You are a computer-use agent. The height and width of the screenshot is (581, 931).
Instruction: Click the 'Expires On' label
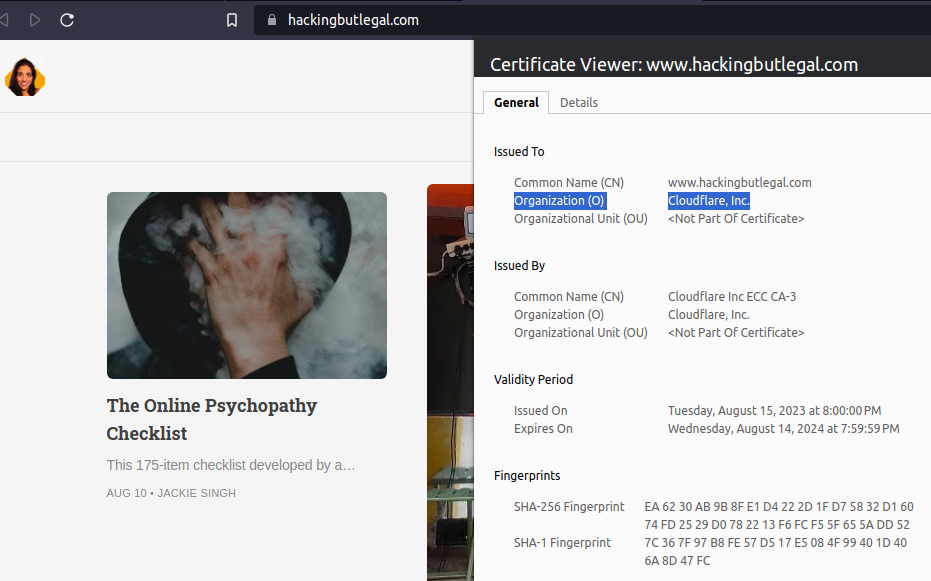[x=543, y=428]
